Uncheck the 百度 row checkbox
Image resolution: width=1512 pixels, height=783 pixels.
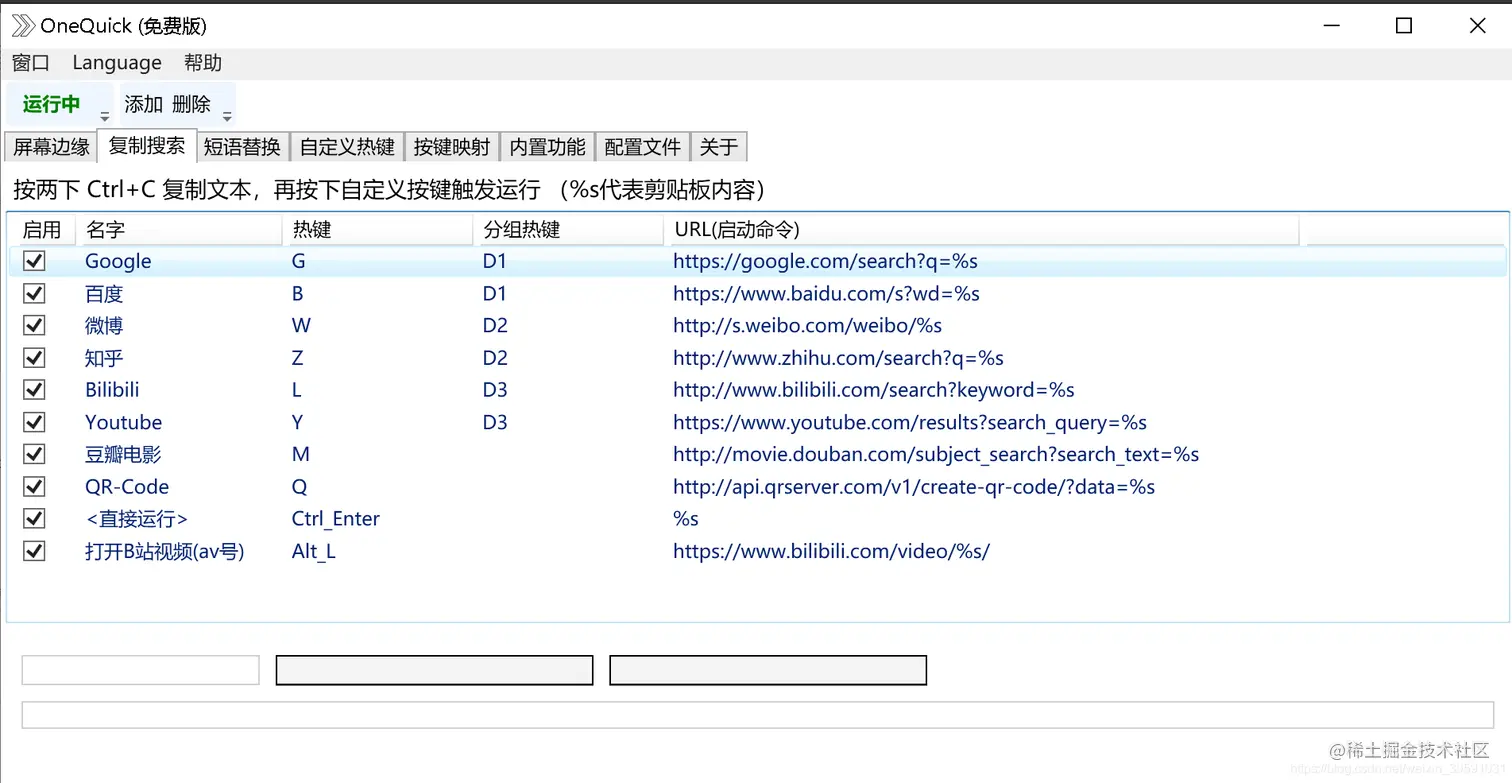pyautogui.click(x=34, y=294)
